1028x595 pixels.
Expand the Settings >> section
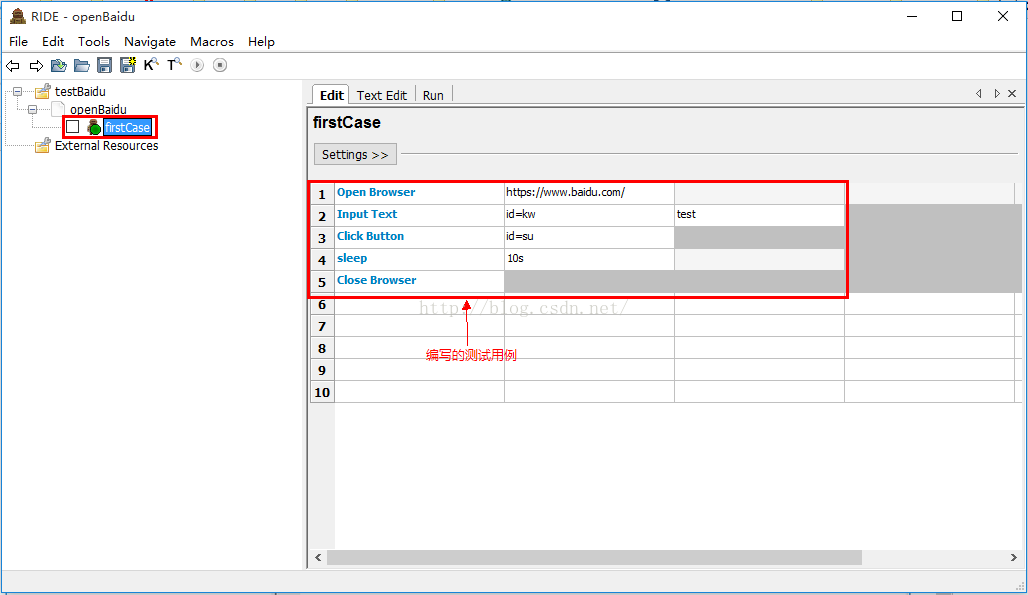(355, 155)
